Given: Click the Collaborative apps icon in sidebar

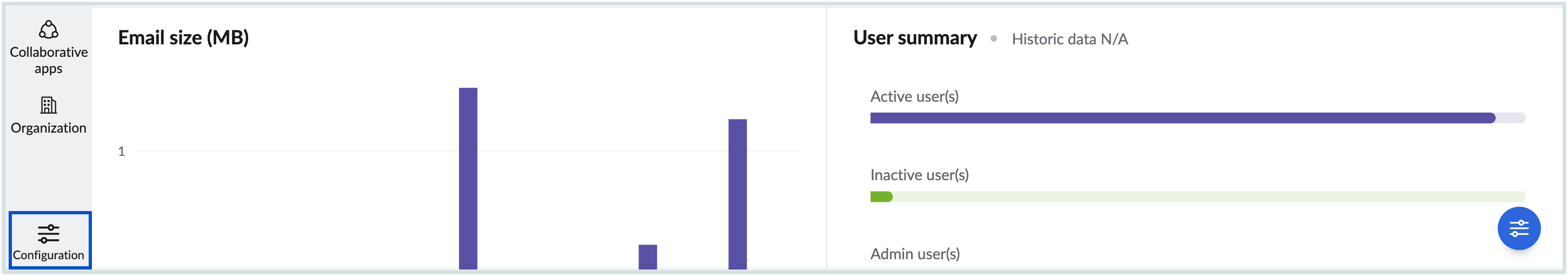Looking at the screenshot, I should pos(49,29).
